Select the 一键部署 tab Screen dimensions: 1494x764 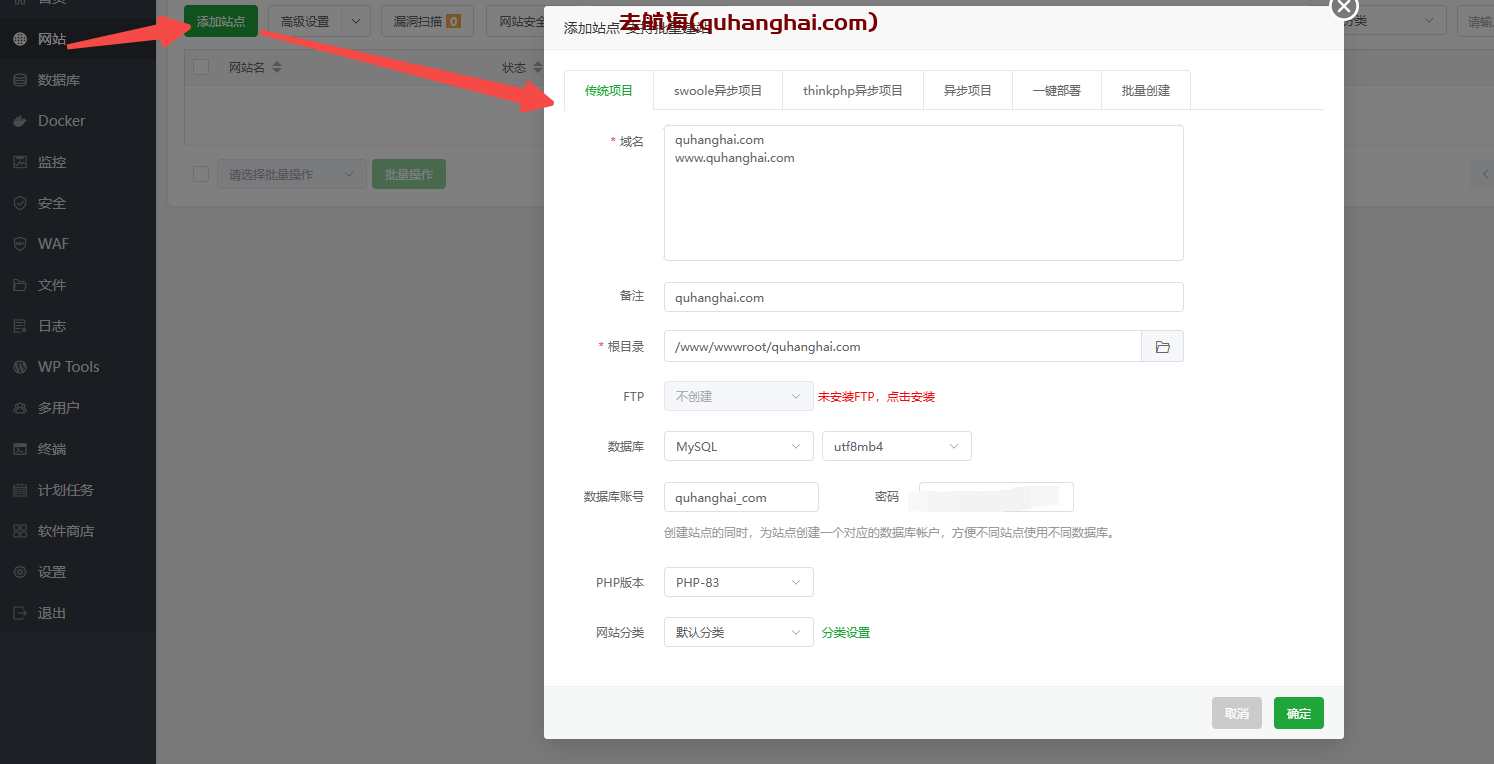click(1056, 90)
